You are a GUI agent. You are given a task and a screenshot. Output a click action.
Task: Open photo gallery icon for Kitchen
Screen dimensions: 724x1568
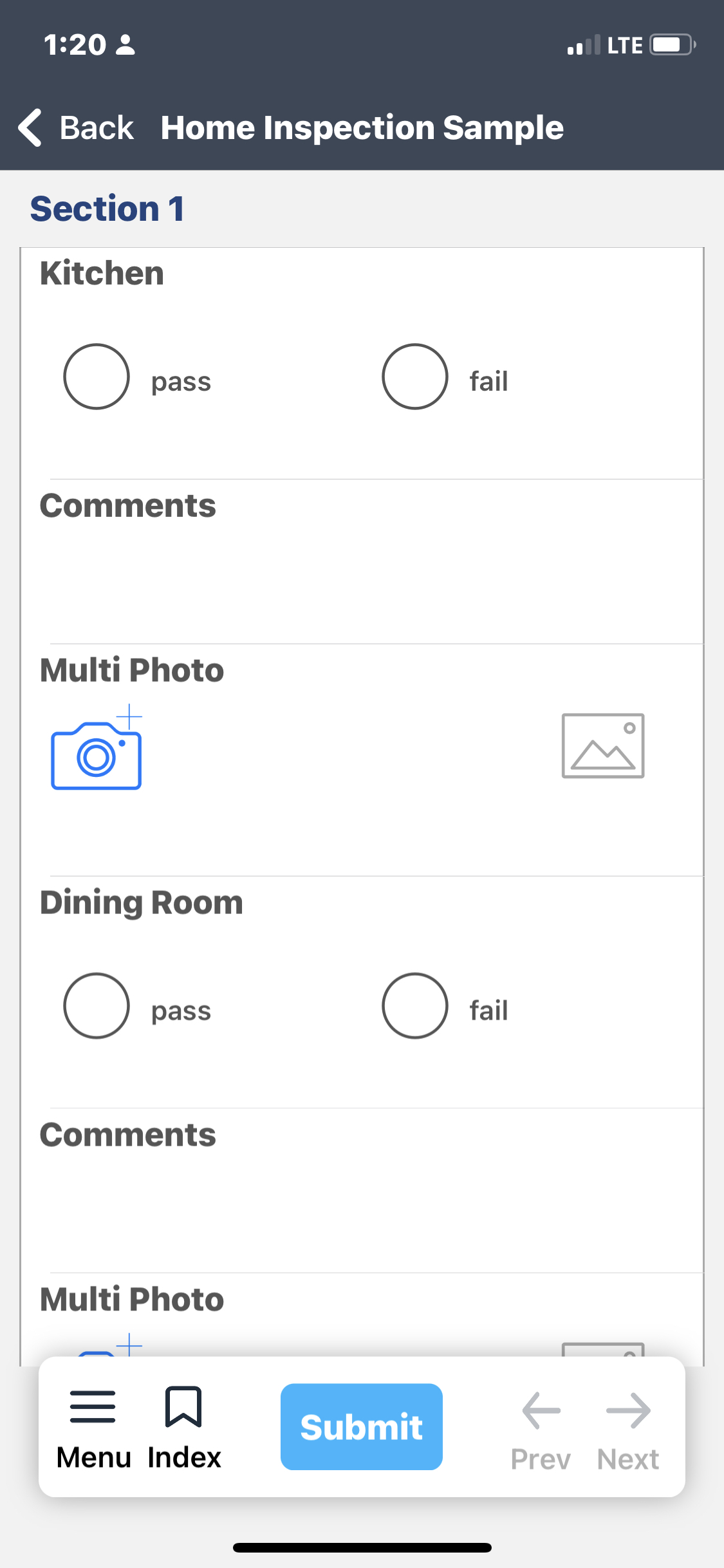click(602, 745)
